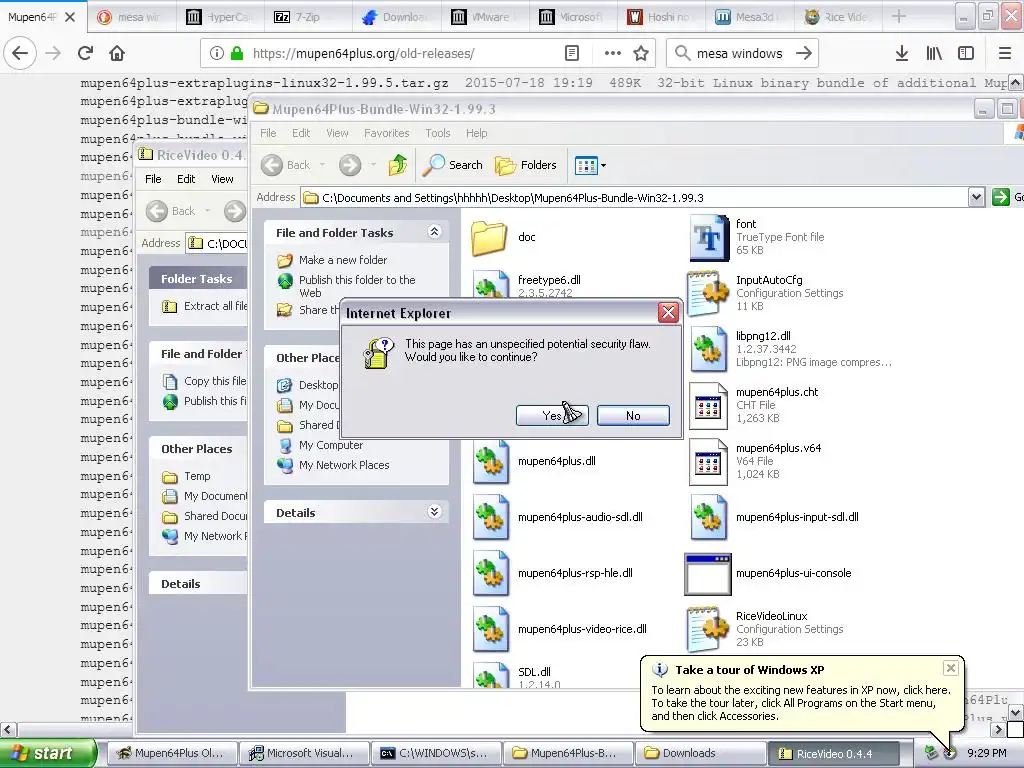This screenshot has width=1024, height=768.
Task: Select the mupen64plus-audio-sdl.dll icon
Action: 490,518
